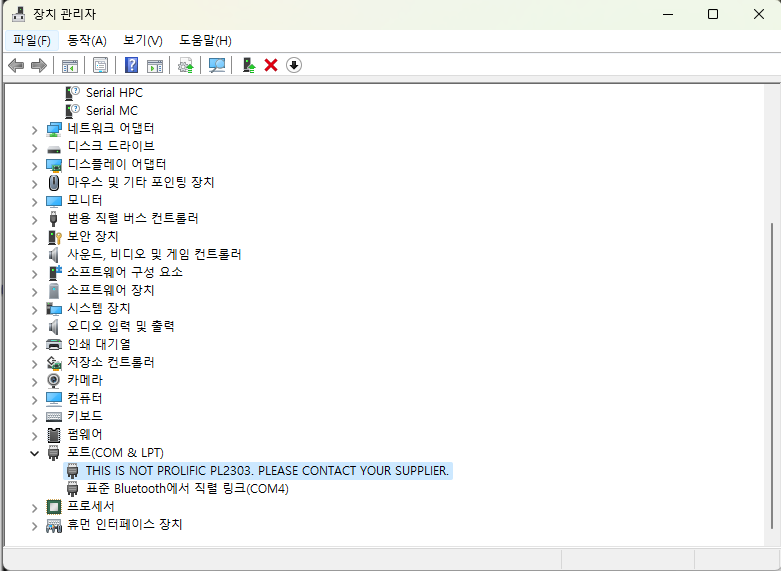Click the Device Manager title bar icon
This screenshot has width=781, height=571.
[x=18, y=14]
